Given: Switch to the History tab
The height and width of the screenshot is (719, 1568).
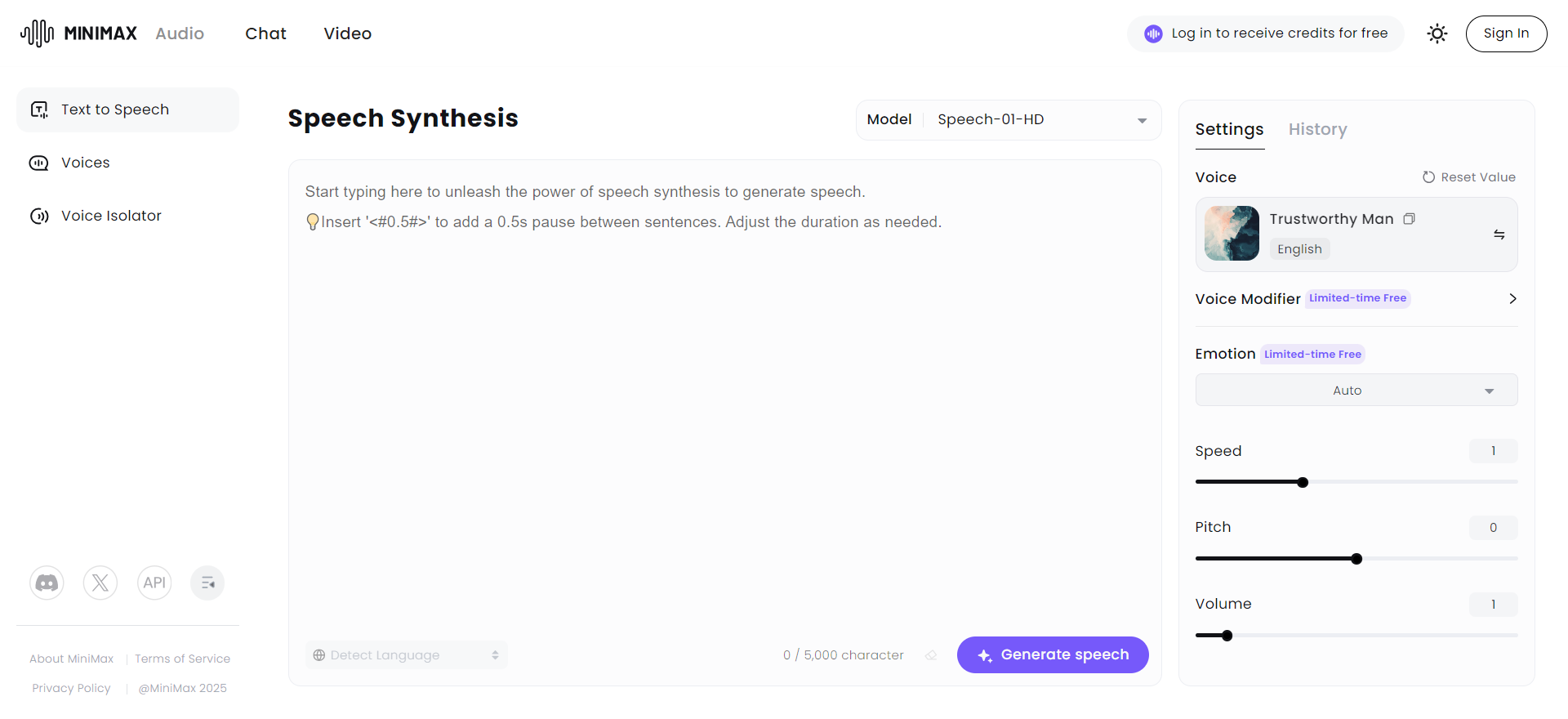Looking at the screenshot, I should pos(1317,129).
